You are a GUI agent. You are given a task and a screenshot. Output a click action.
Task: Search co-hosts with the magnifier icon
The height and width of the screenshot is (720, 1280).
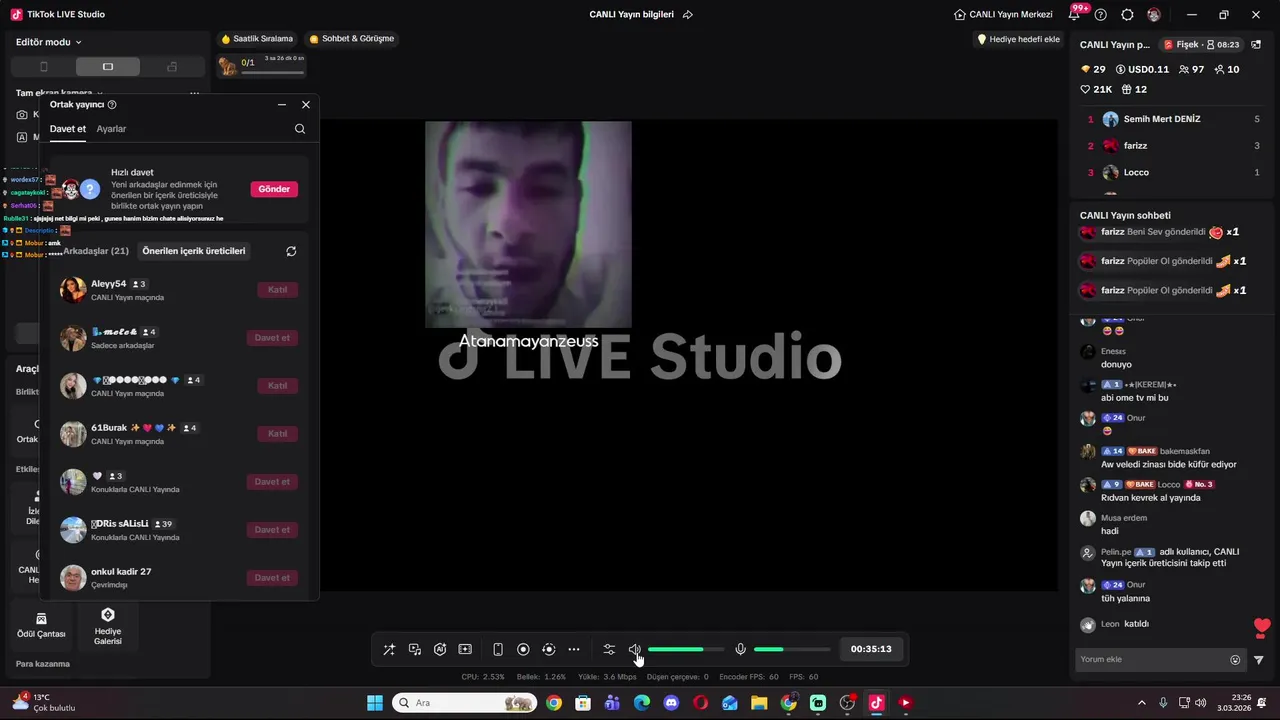click(300, 129)
